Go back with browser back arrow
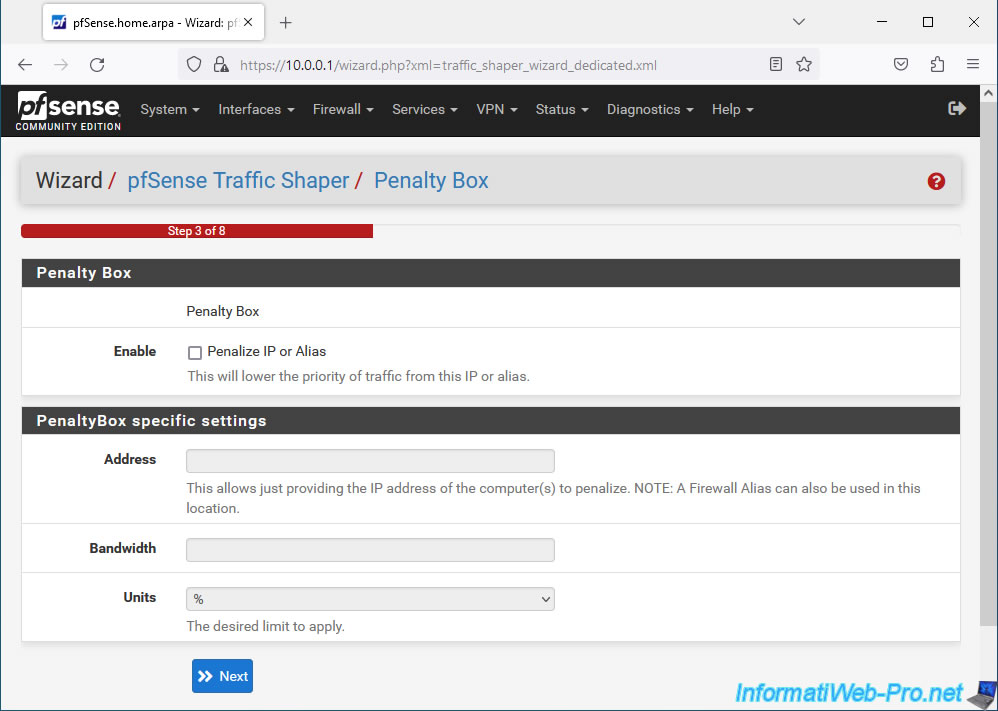The width and height of the screenshot is (998, 711). (x=25, y=65)
